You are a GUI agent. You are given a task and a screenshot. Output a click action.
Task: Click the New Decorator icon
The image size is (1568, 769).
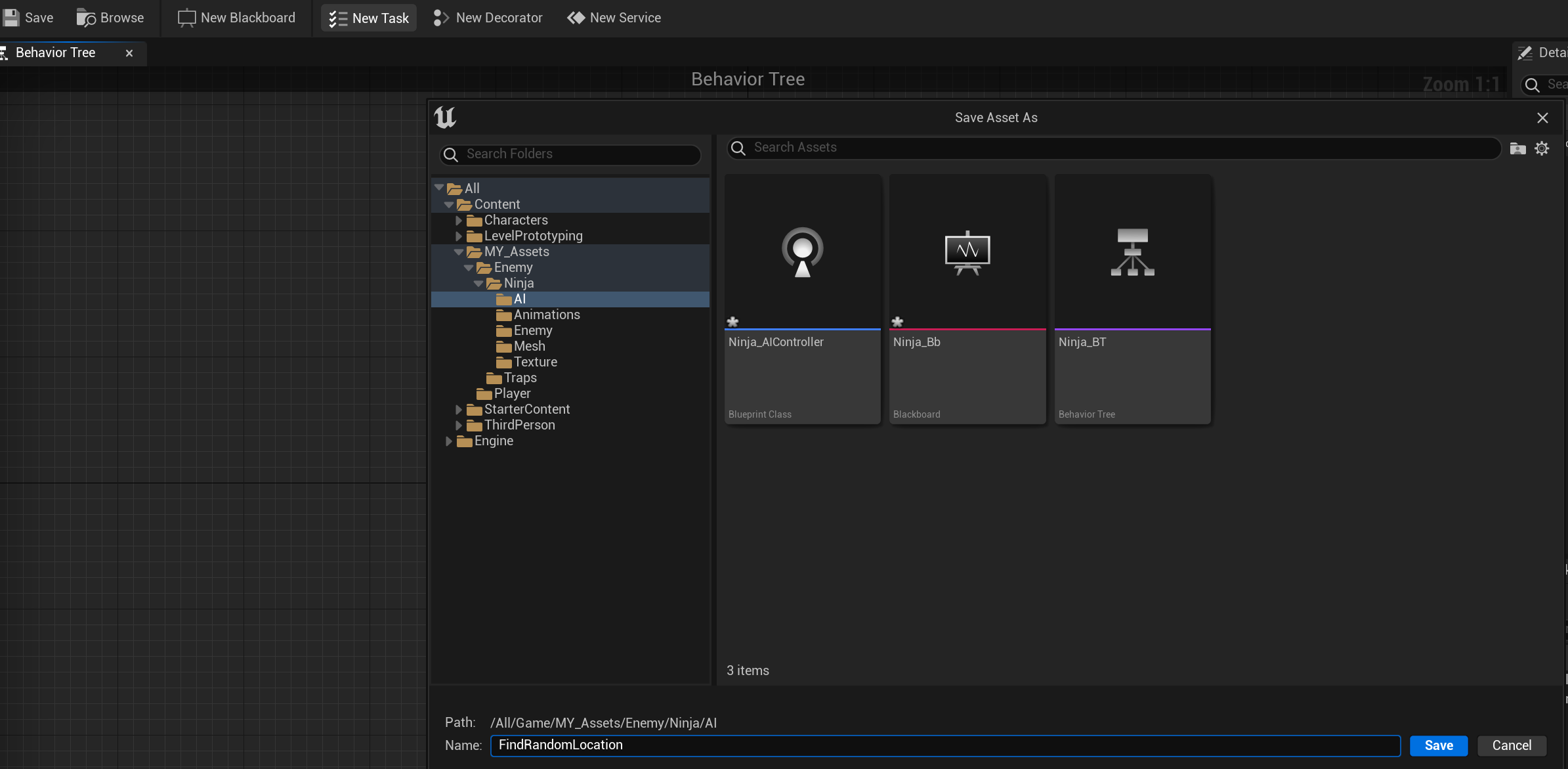441,18
